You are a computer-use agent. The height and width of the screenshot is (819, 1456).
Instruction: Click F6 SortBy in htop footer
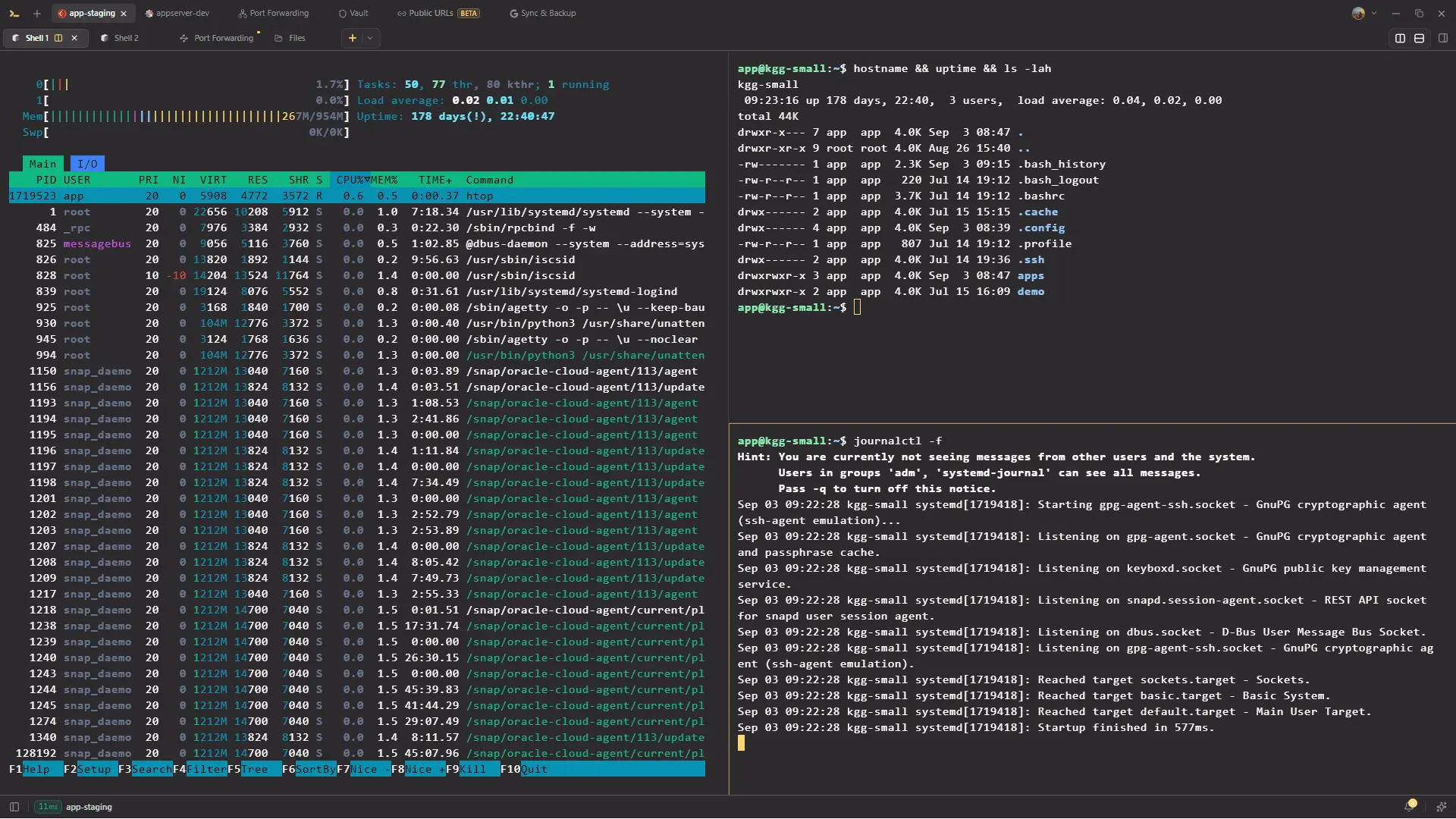click(309, 769)
